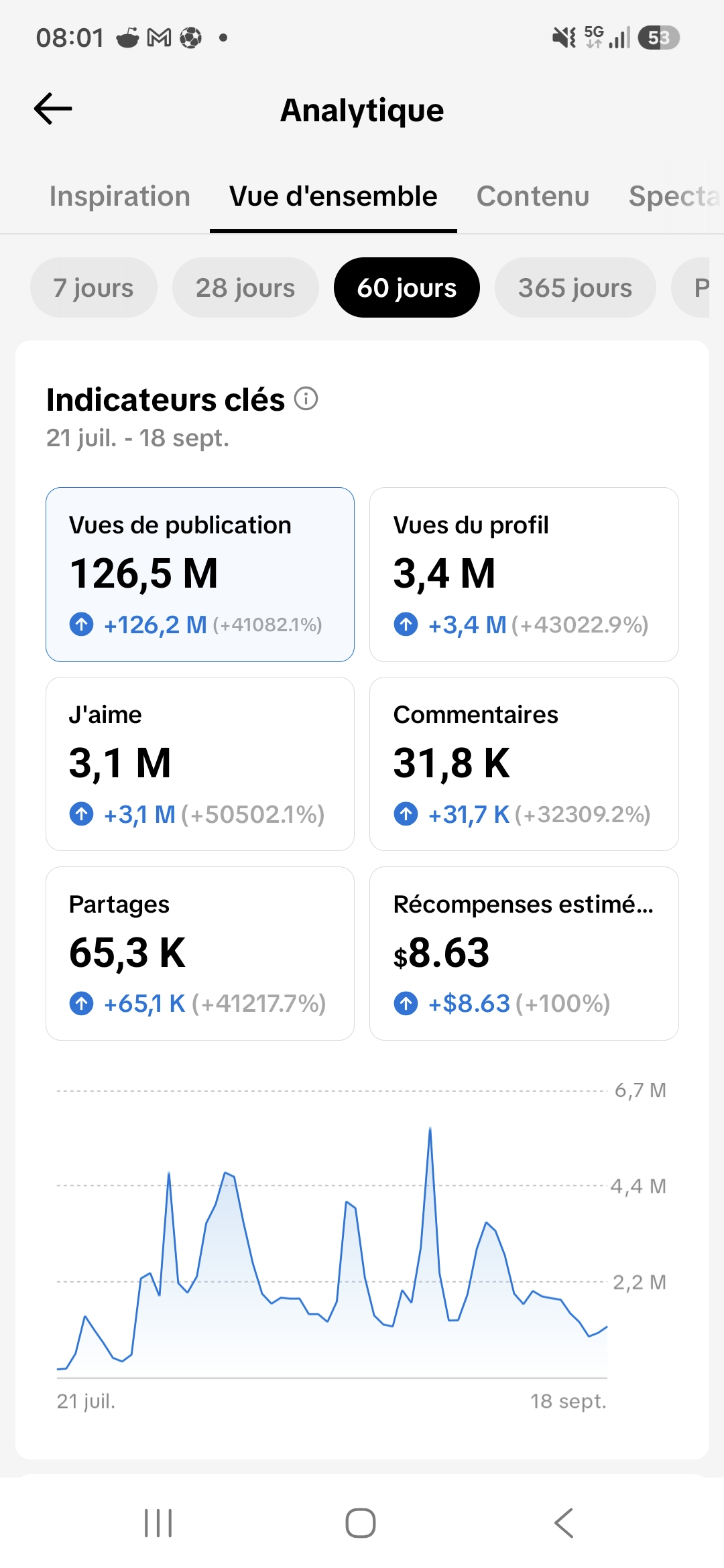
Task: Switch to the Contenu tab
Action: [x=533, y=196]
